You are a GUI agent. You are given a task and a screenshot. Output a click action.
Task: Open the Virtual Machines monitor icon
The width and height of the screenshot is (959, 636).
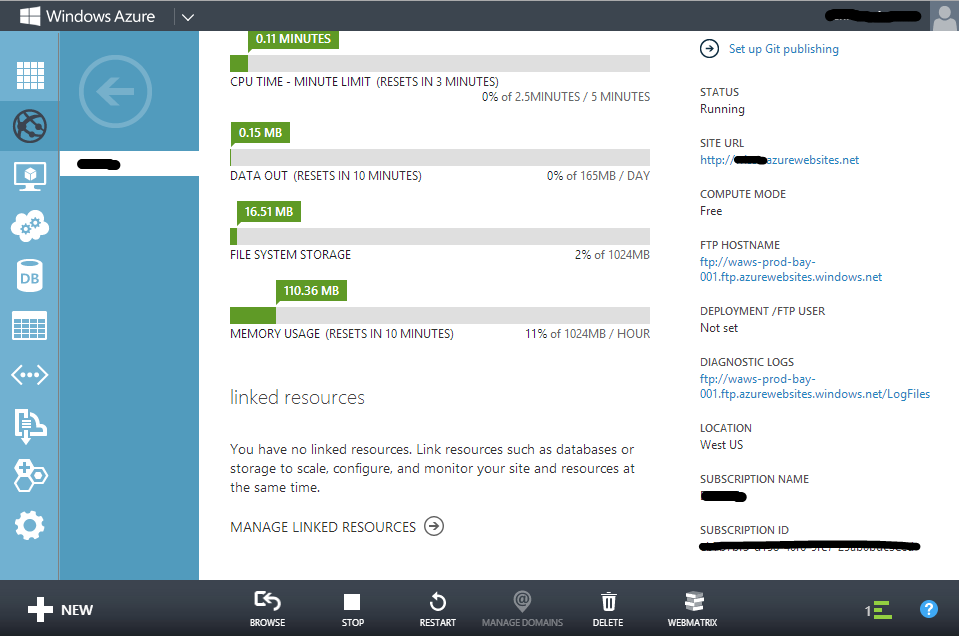(x=30, y=177)
